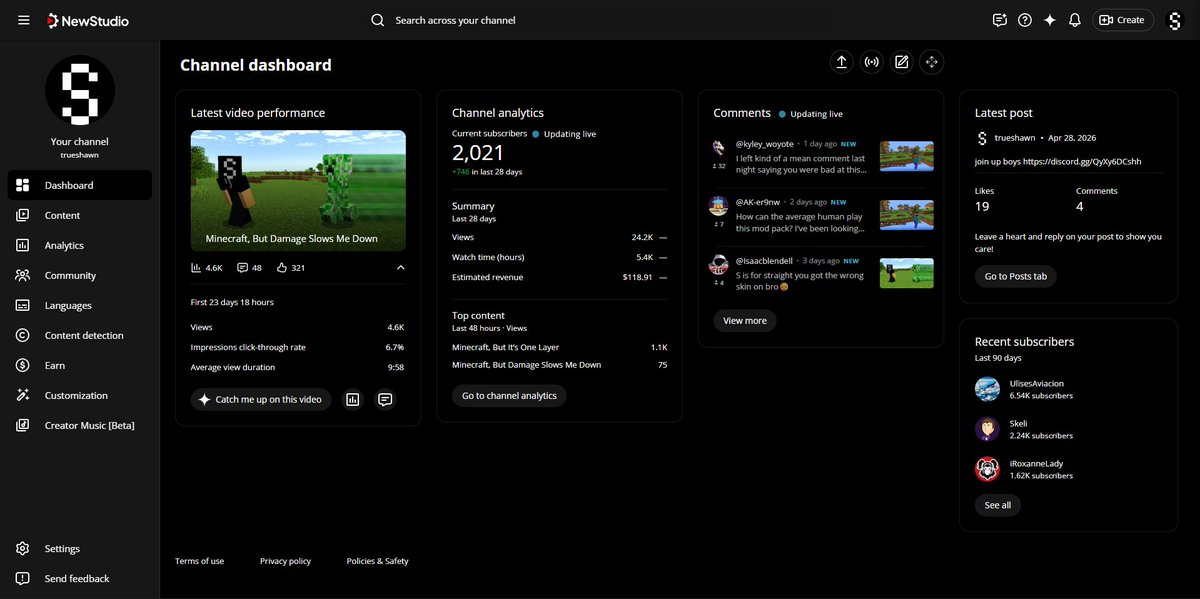Open thumbnail beside kyley_woyote's comment
This screenshot has width=1200, height=599.
click(x=907, y=156)
